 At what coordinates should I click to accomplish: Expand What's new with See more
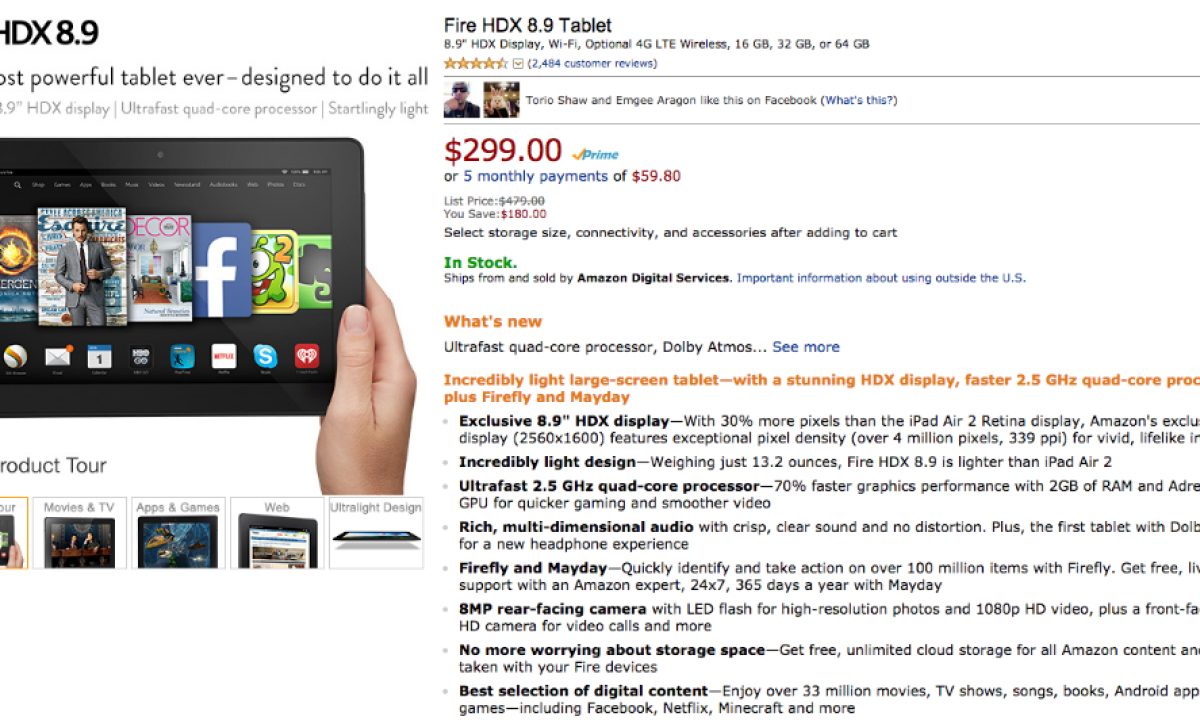pyautogui.click(x=806, y=347)
